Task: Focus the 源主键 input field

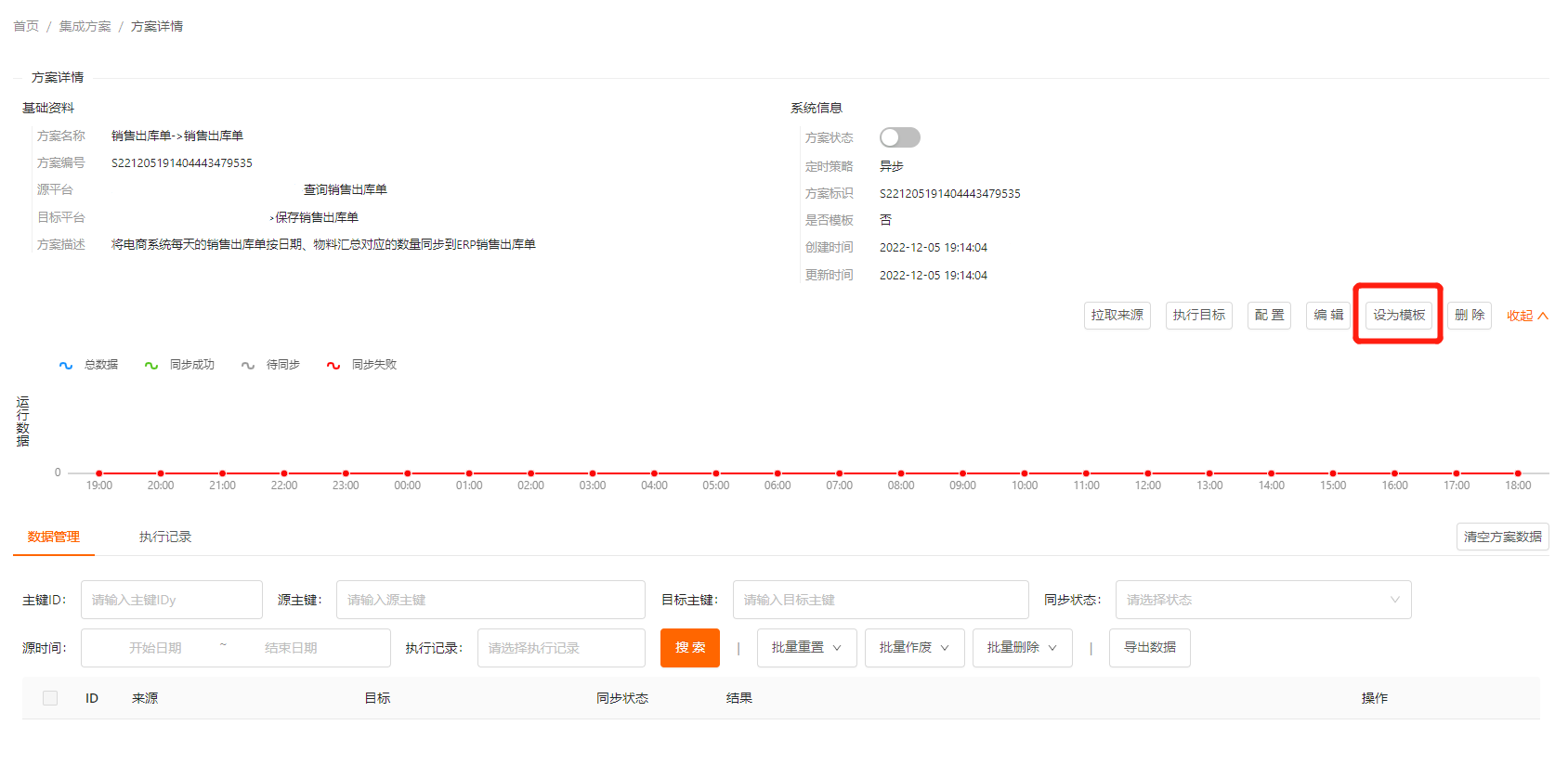Action: 490,600
